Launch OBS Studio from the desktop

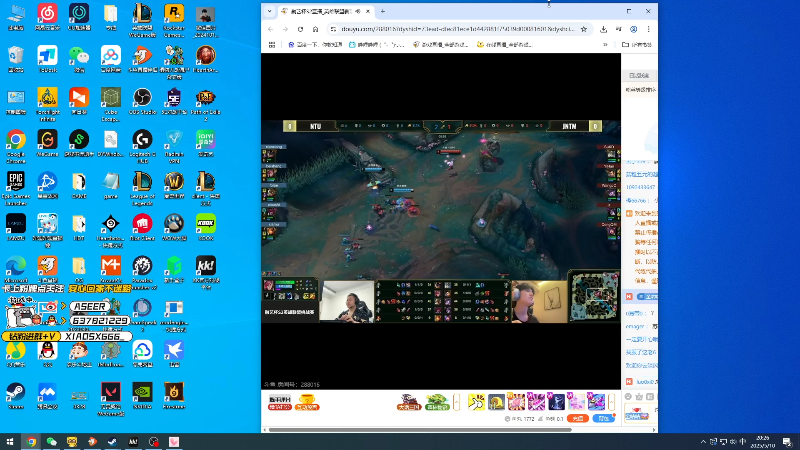(x=142, y=101)
